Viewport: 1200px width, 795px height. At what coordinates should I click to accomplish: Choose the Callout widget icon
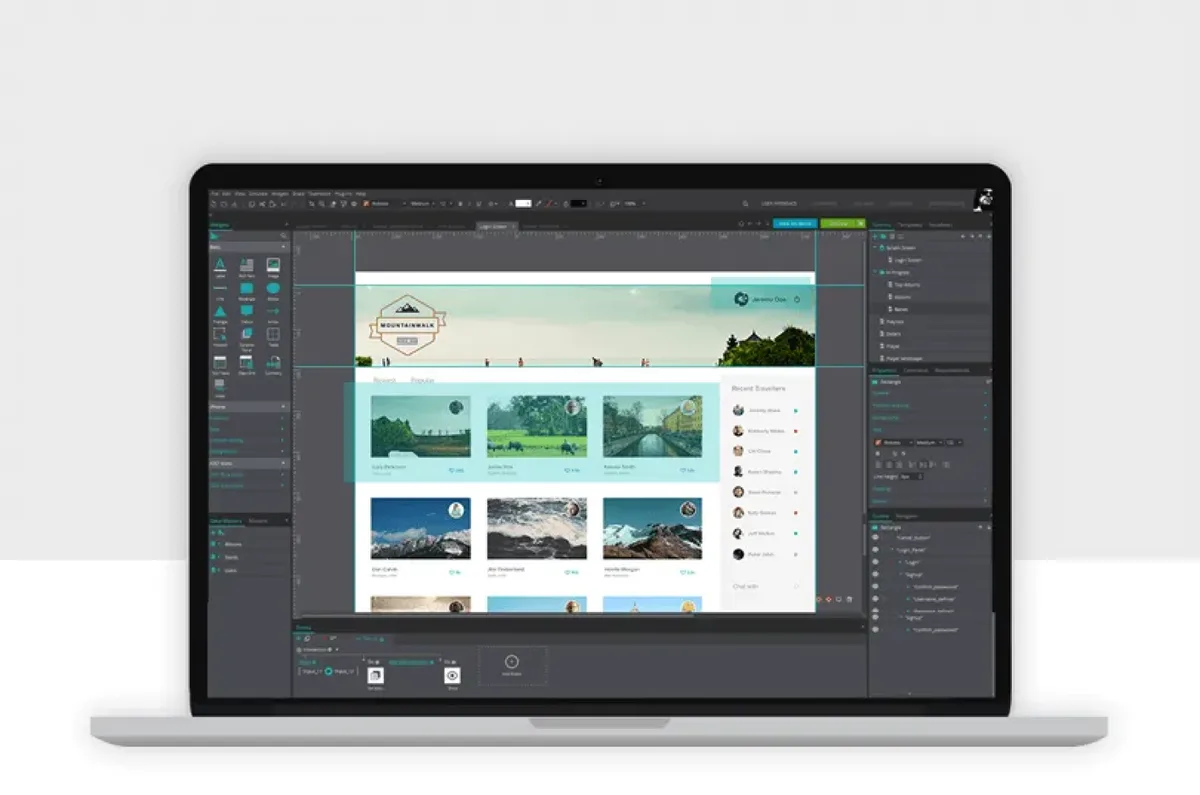point(246,311)
